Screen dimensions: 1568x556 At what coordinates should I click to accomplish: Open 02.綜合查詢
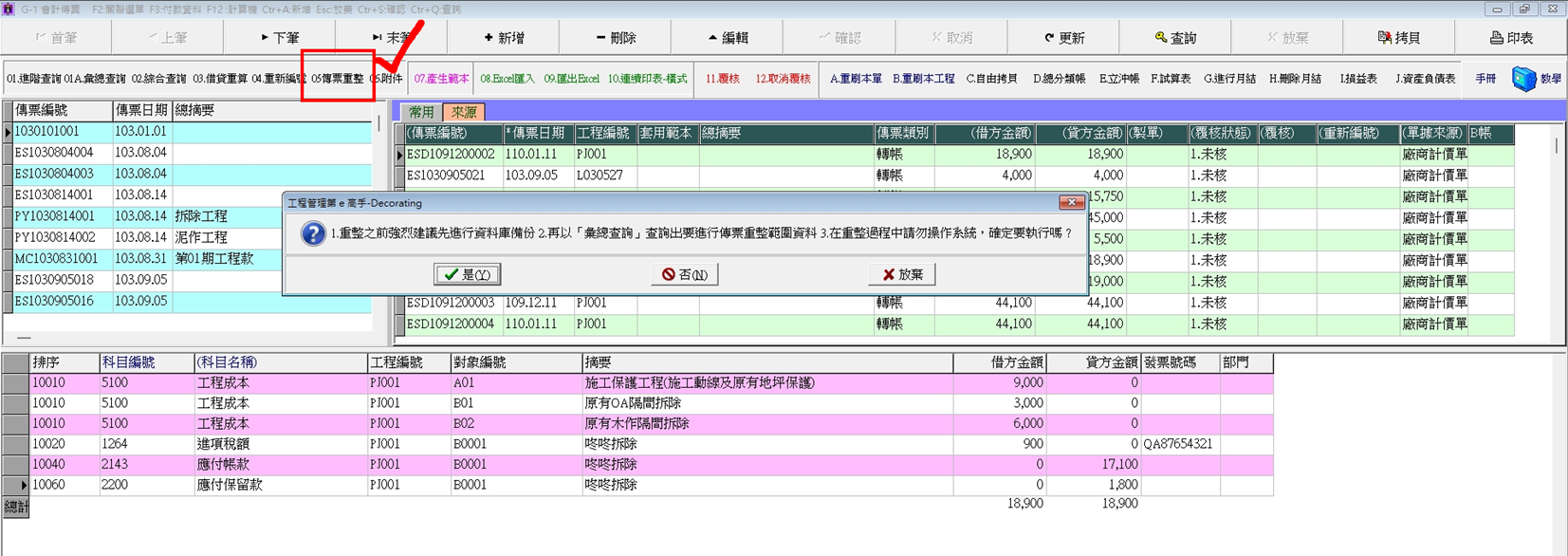pyautogui.click(x=159, y=79)
